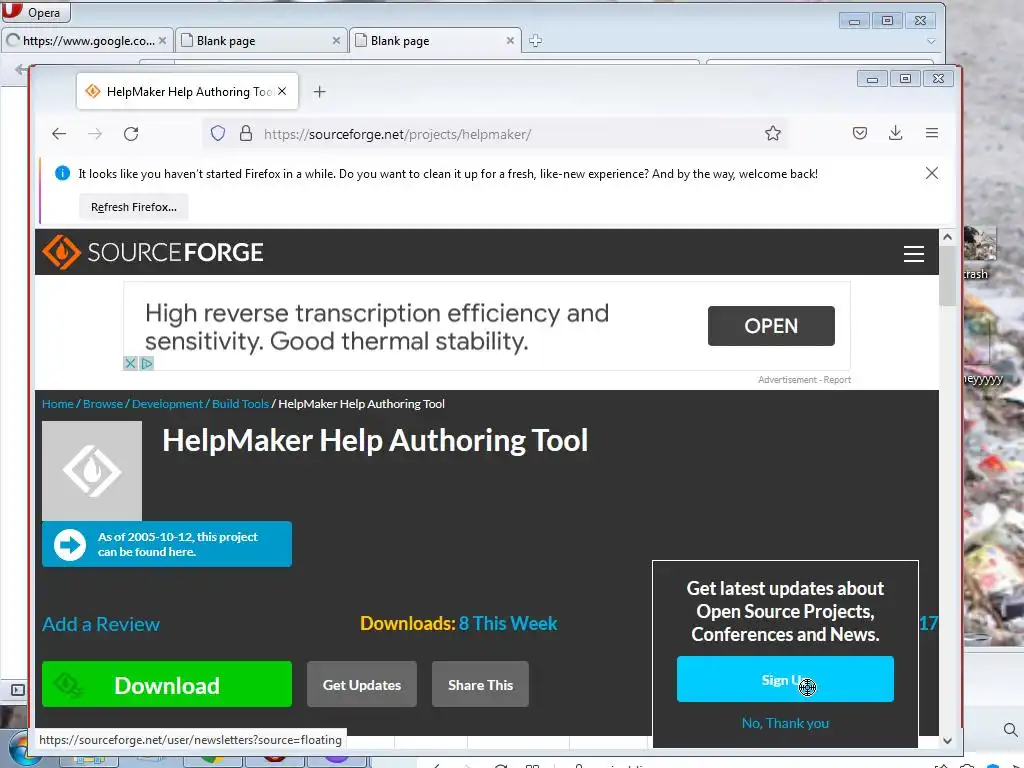Toggle the Opera panel icon at bottom left

(x=18, y=690)
